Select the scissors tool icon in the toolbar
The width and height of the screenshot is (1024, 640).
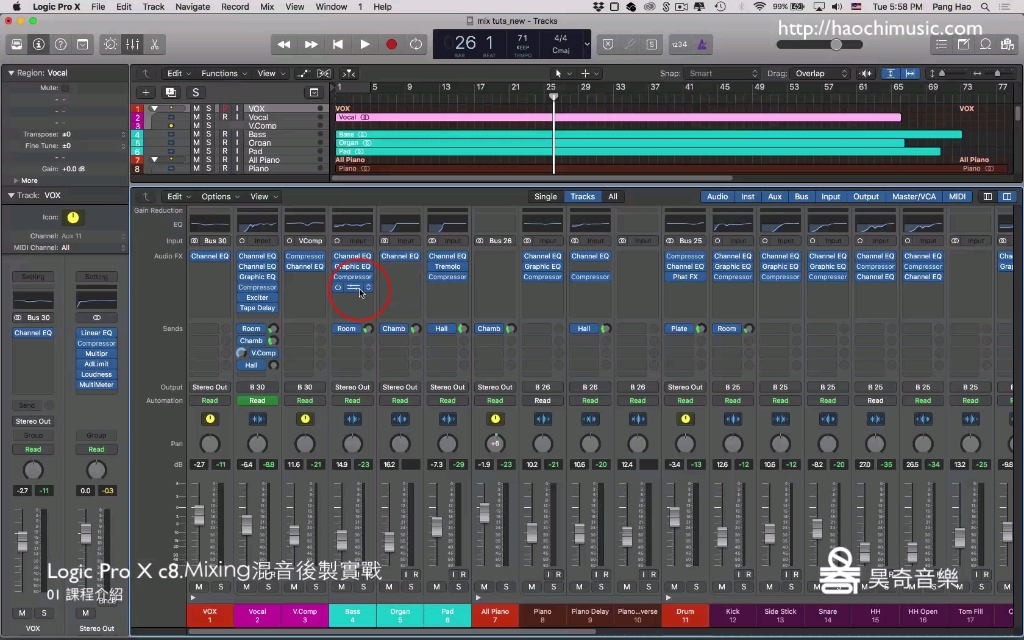click(x=154, y=46)
